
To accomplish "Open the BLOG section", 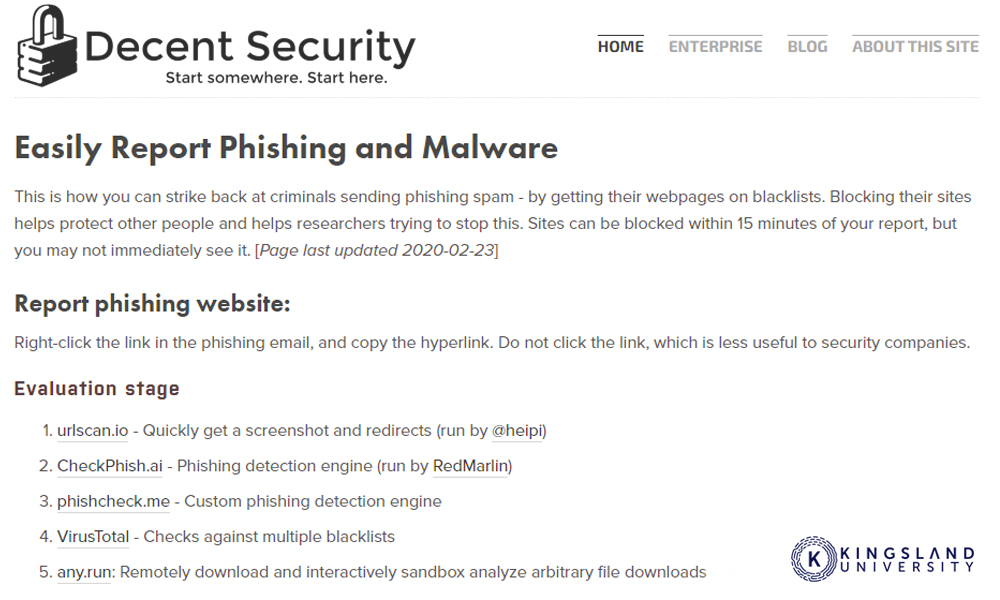I will coord(807,47).
